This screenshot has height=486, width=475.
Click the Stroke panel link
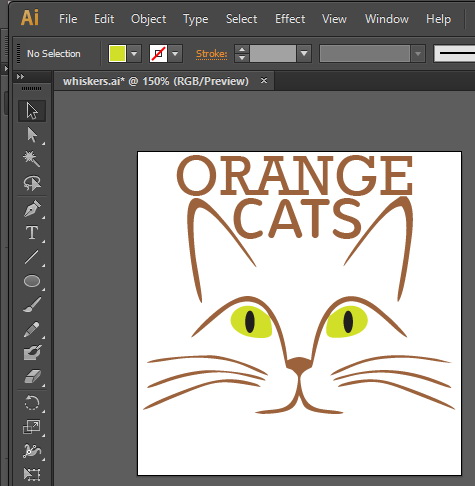pyautogui.click(x=212, y=54)
